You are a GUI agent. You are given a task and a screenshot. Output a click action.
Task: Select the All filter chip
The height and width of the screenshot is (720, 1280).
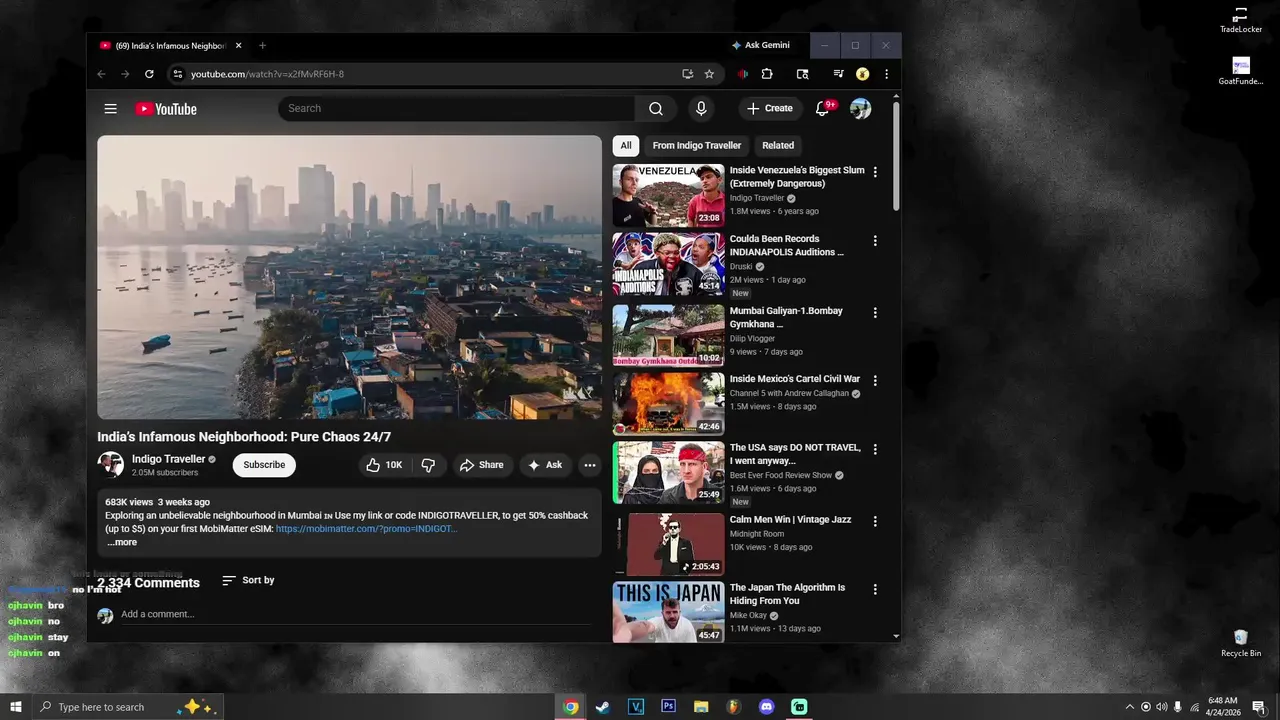[626, 145]
